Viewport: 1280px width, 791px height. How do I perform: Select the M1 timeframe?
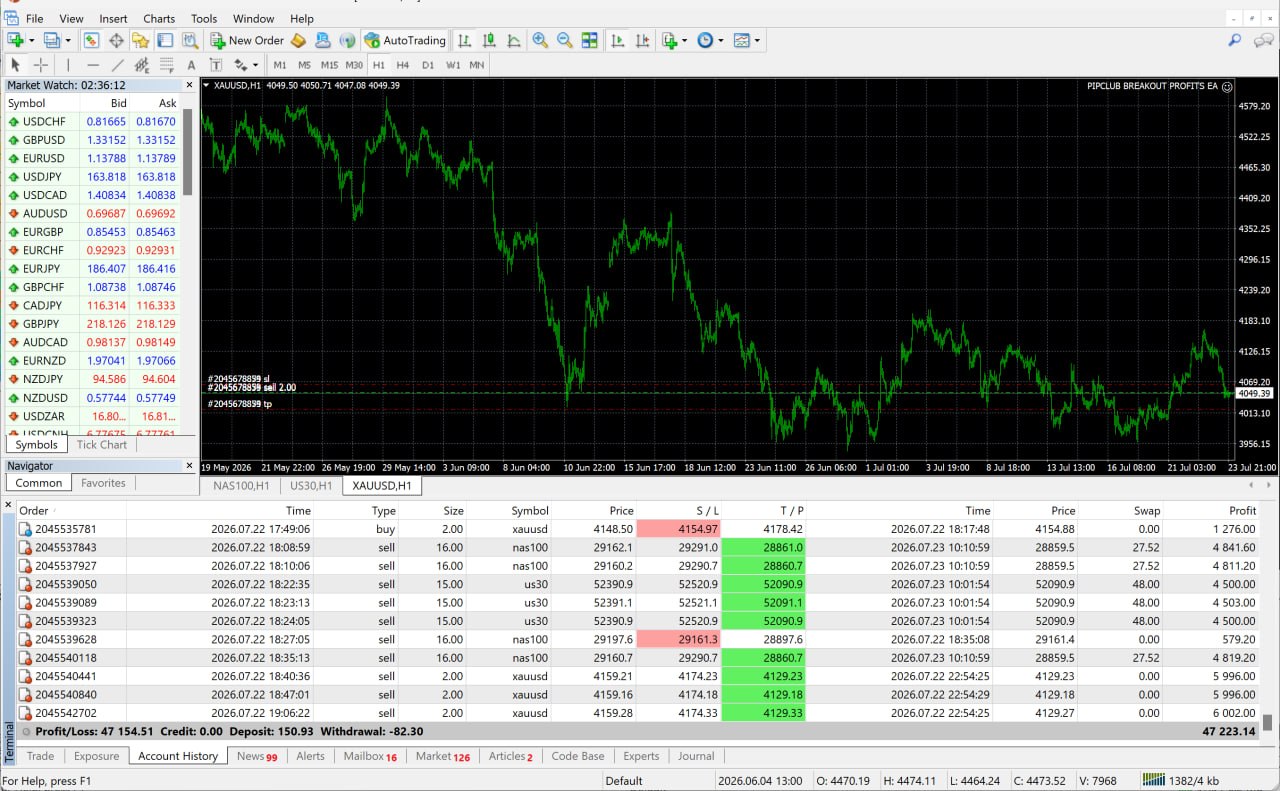[x=280, y=65]
